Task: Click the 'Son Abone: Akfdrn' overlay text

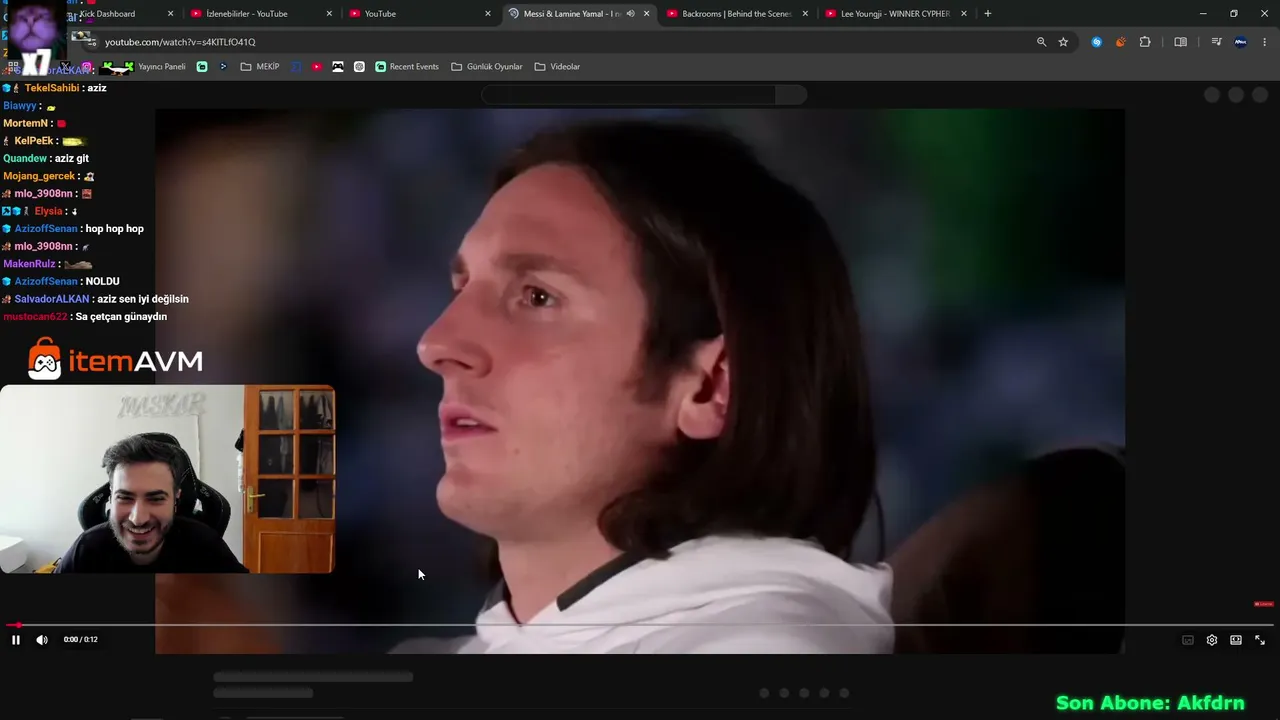Action: click(x=1150, y=703)
